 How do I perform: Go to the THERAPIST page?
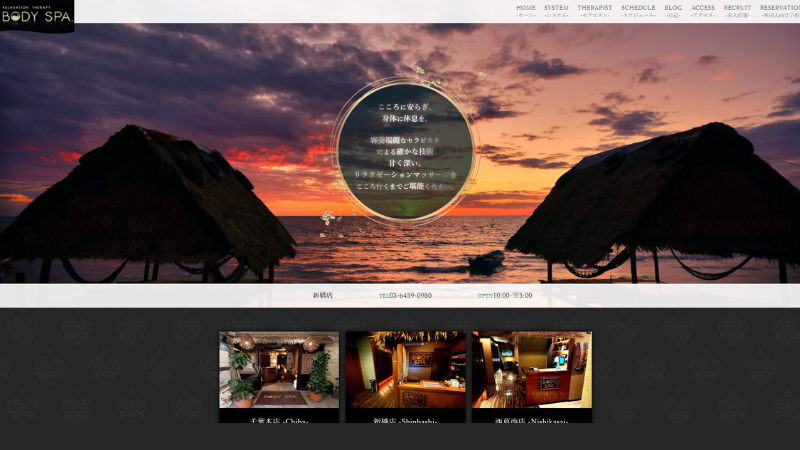click(594, 11)
